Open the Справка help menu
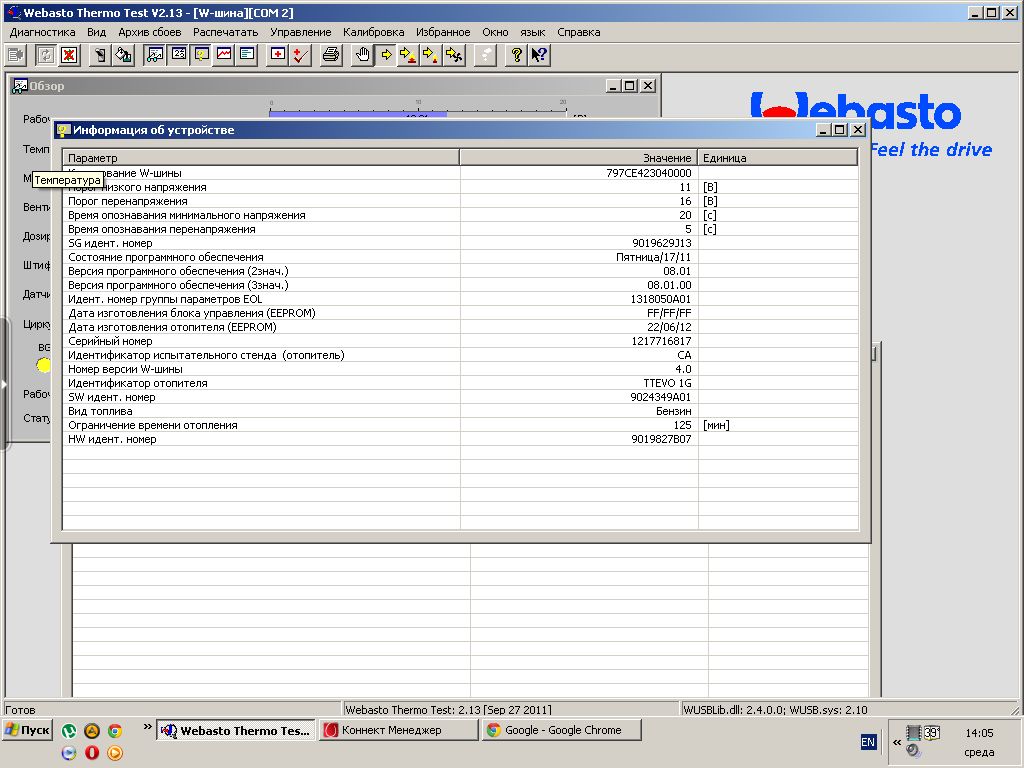This screenshot has width=1024, height=768. (x=579, y=32)
